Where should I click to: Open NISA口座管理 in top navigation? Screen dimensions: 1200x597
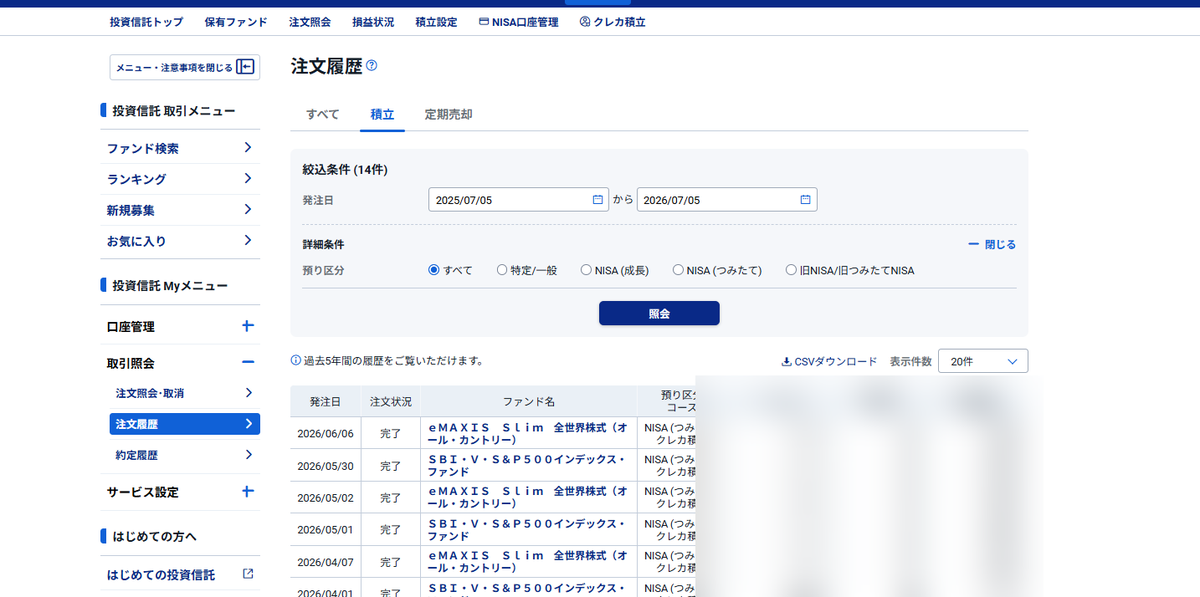tap(519, 22)
